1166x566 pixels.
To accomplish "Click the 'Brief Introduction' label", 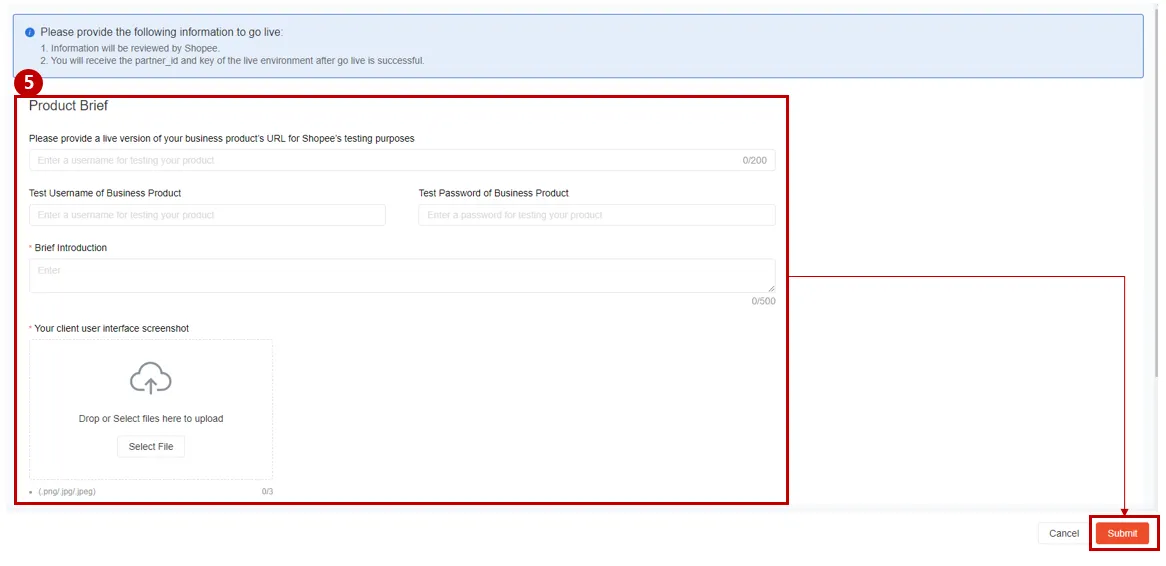I will pos(71,248).
